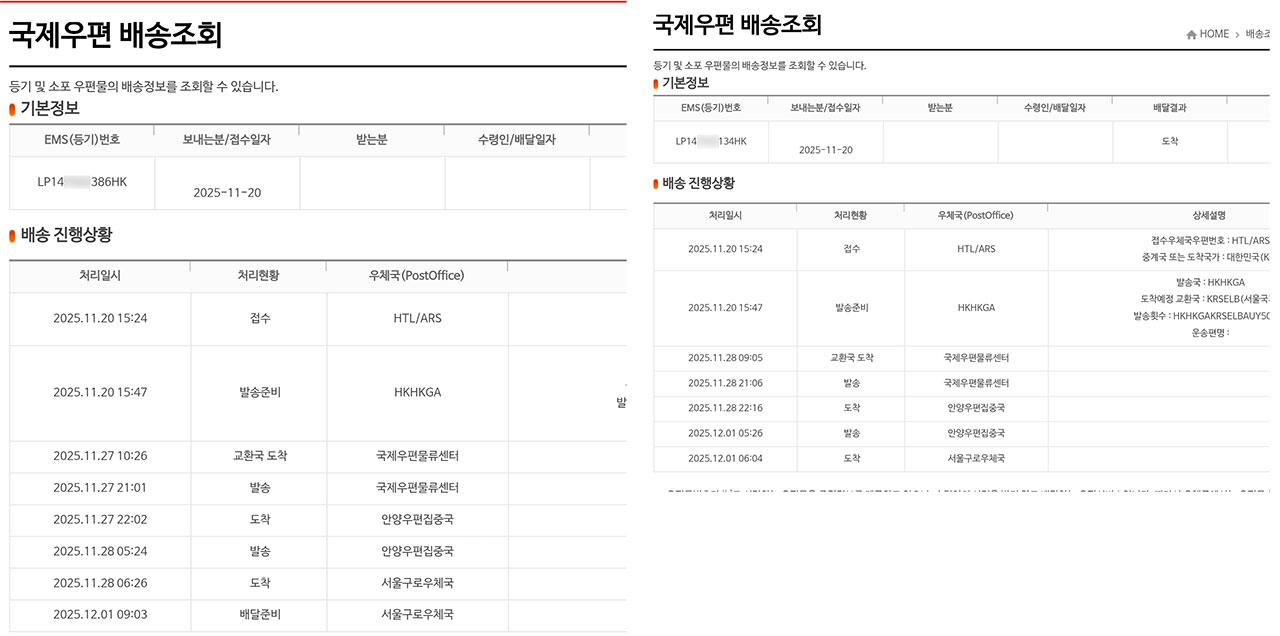The width and height of the screenshot is (1280, 636).
Task: Open the HOME breadcrumb link
Action: [x=1214, y=34]
